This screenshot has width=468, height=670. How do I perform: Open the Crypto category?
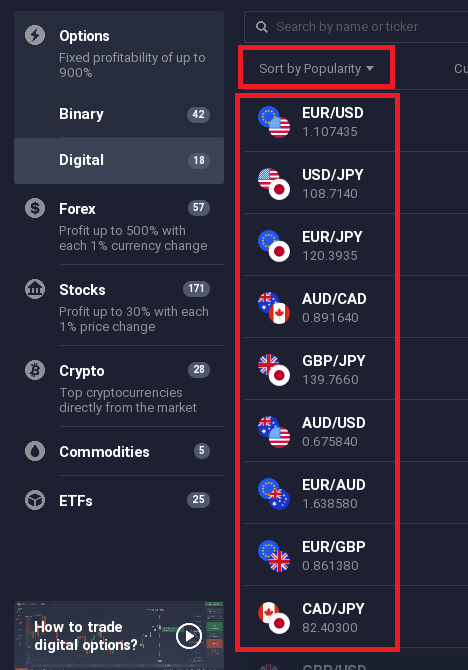[x=119, y=388]
